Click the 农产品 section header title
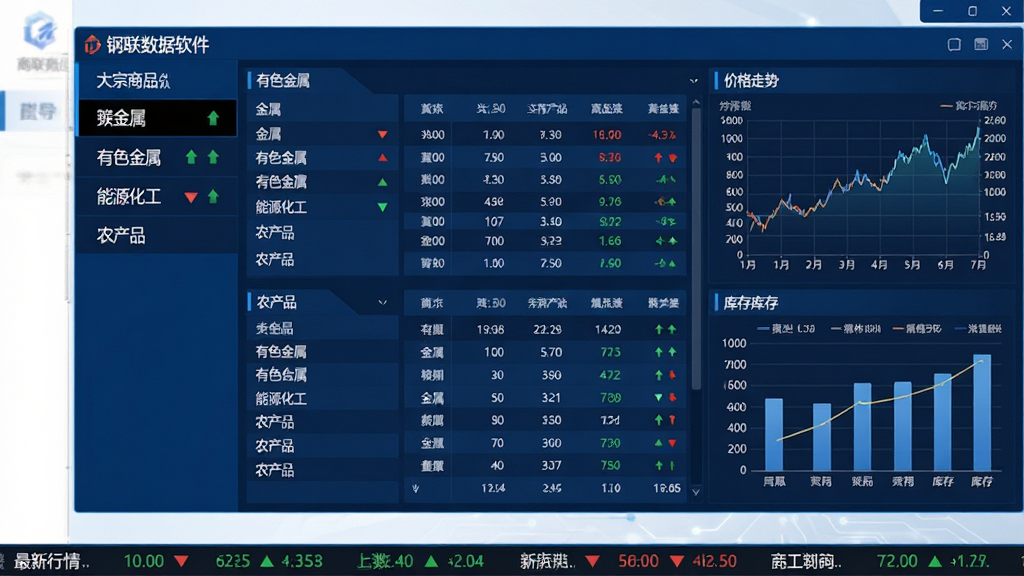This screenshot has width=1024, height=576. [x=276, y=302]
